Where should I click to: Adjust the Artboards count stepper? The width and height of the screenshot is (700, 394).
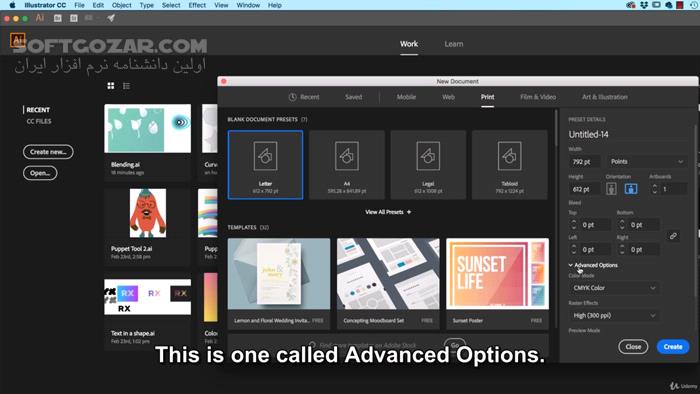654,189
